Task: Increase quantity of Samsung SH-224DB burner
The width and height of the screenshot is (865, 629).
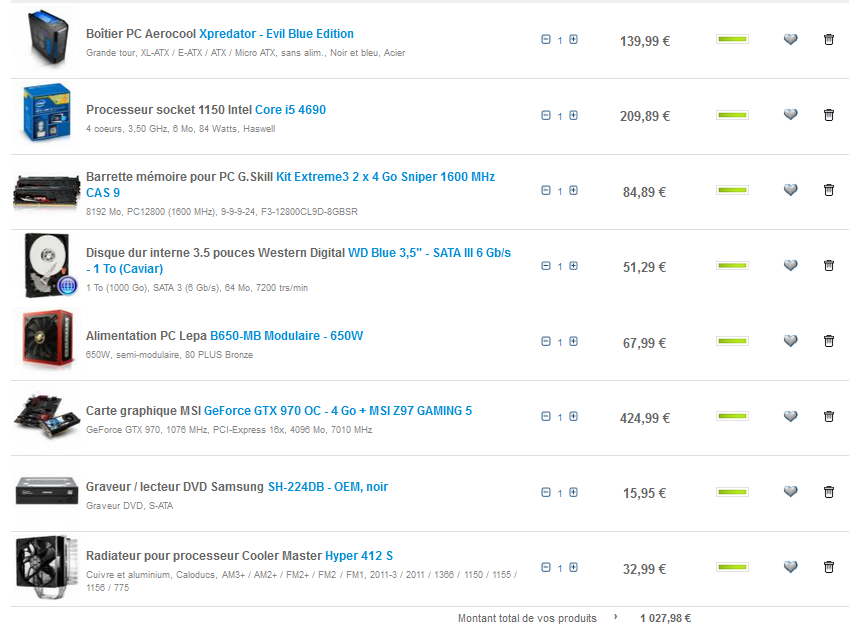Action: click(x=573, y=492)
